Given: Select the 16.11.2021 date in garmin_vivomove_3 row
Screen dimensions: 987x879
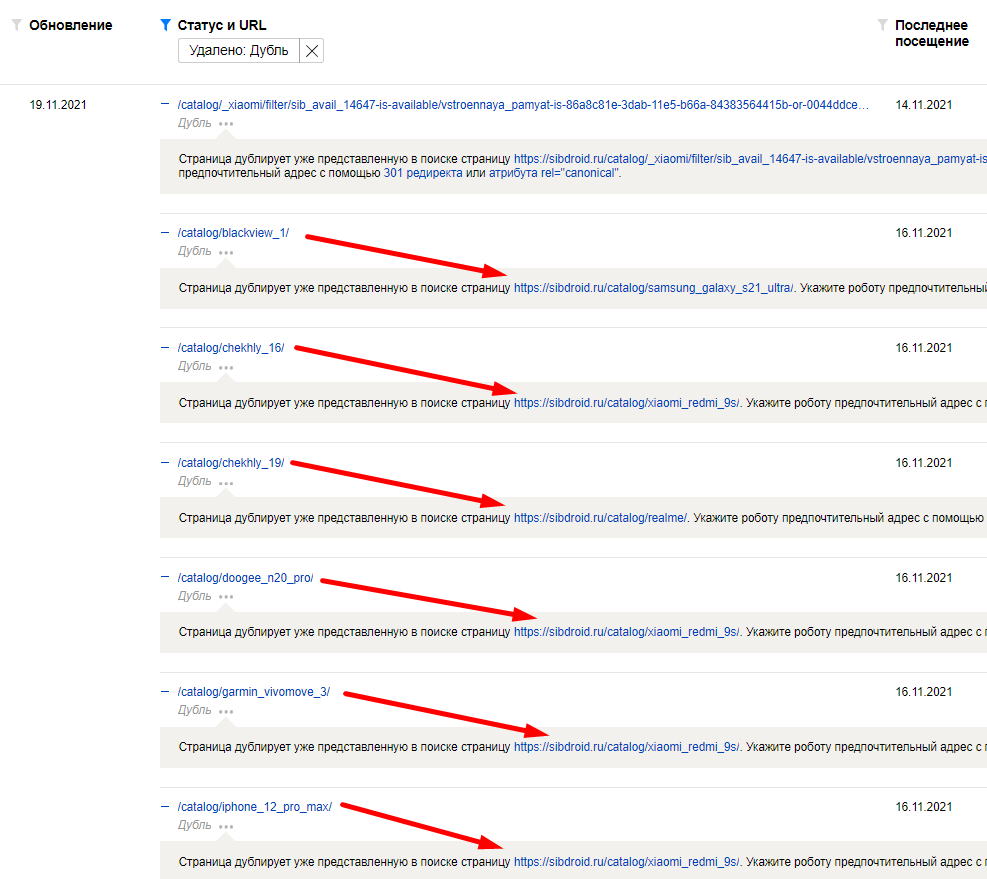Looking at the screenshot, I should point(924,692).
